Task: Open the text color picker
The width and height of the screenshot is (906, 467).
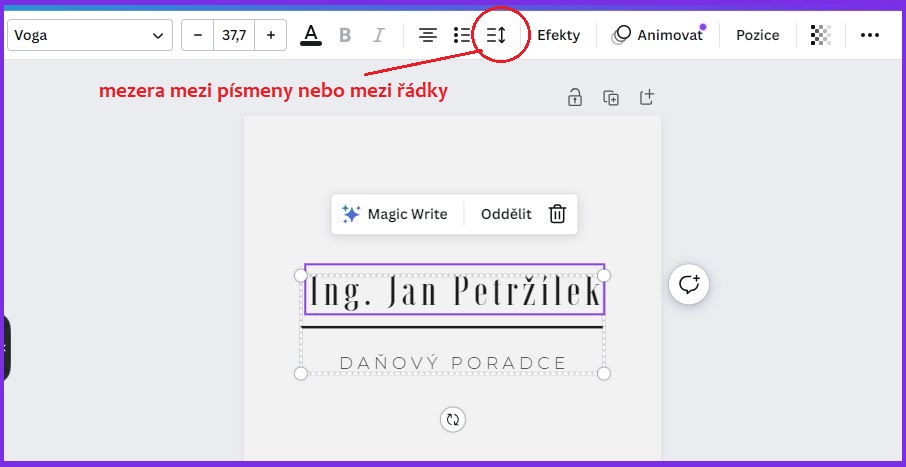Action: pyautogui.click(x=311, y=35)
